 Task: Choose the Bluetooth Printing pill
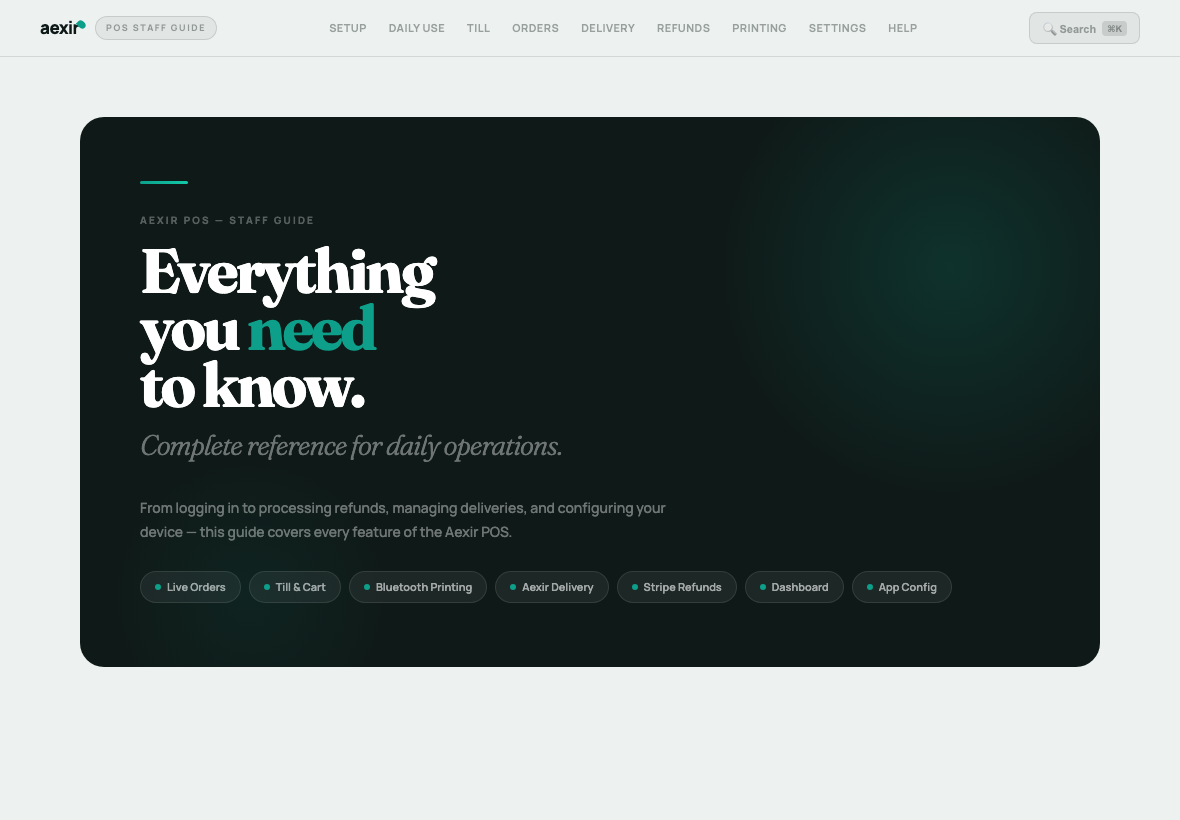[x=418, y=587]
